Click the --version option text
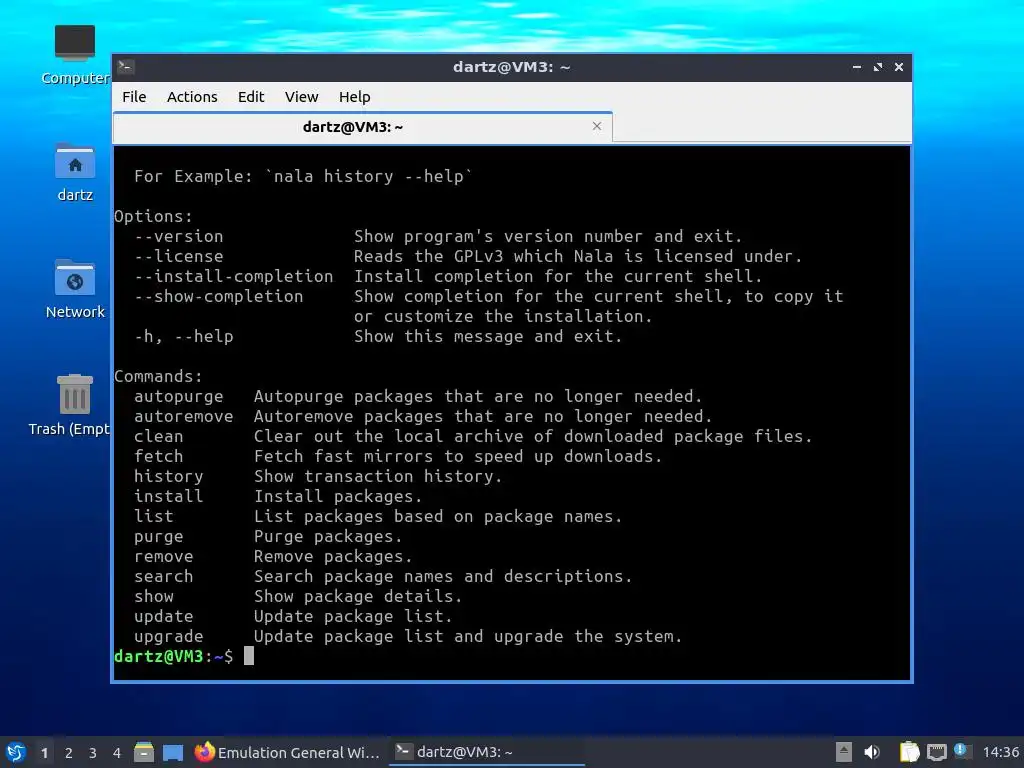 click(x=179, y=236)
